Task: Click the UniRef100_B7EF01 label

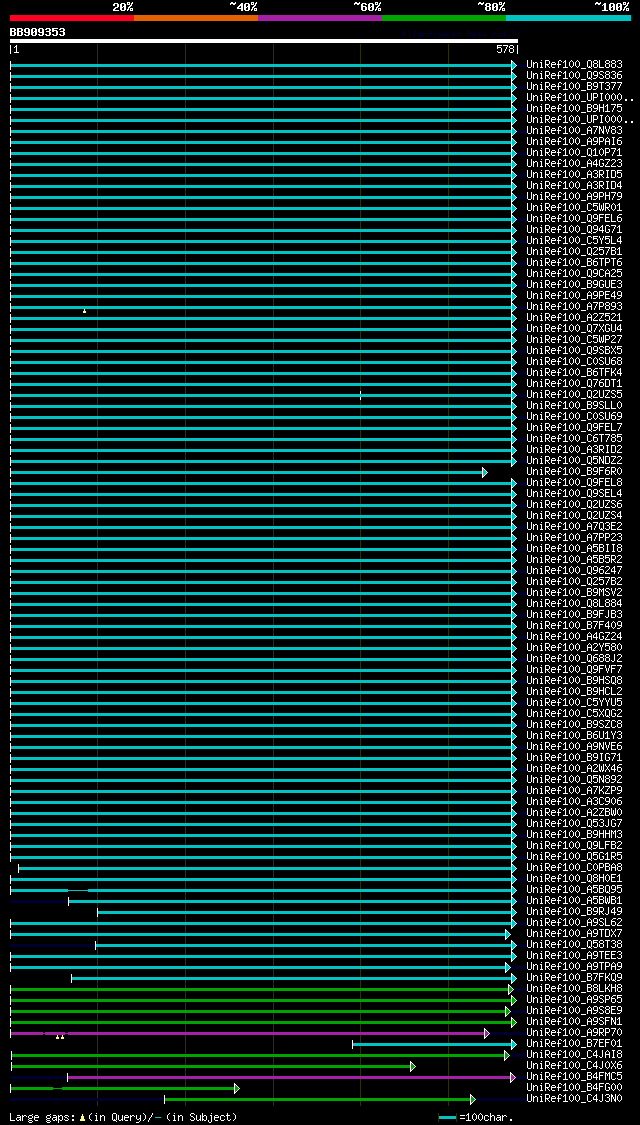Action: pyautogui.click(x=574, y=1043)
